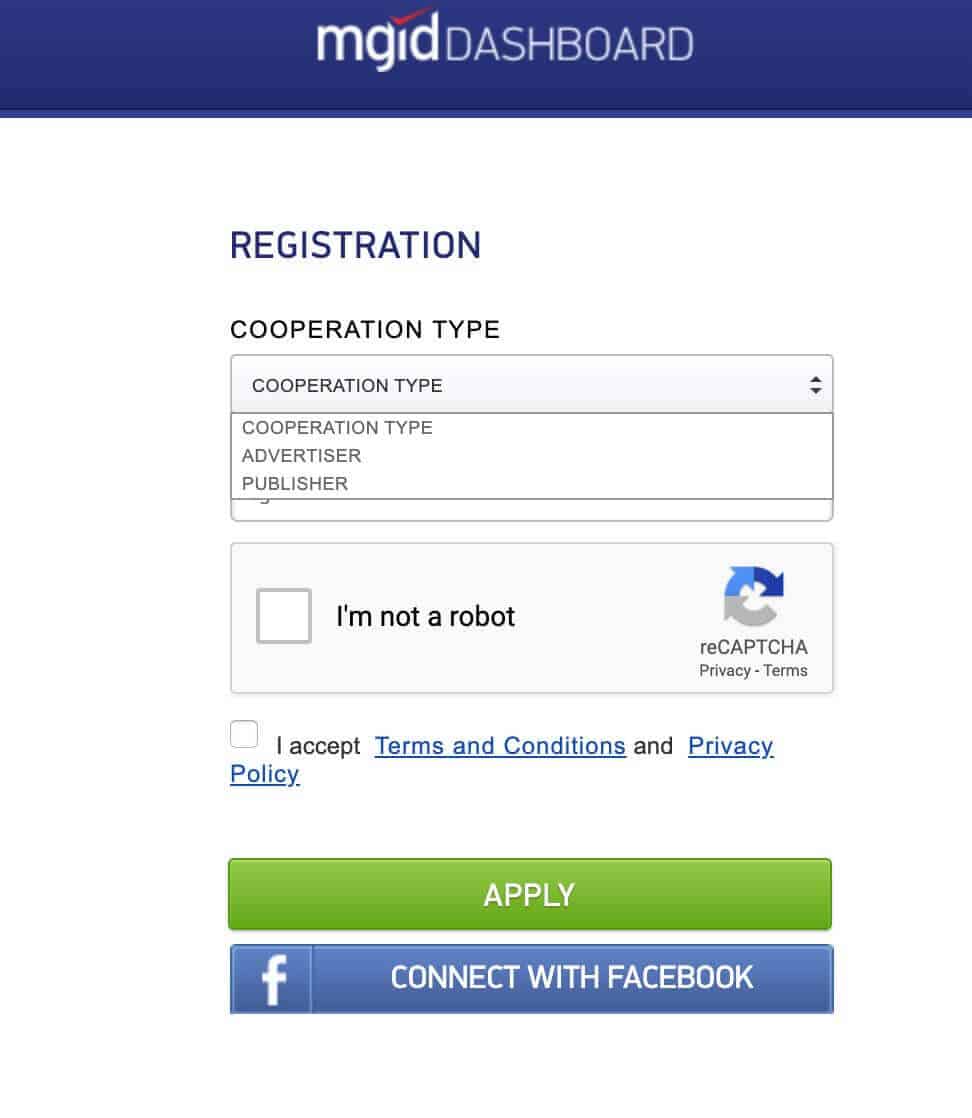
Task: Open the Terms and Conditions link
Action: tap(500, 746)
